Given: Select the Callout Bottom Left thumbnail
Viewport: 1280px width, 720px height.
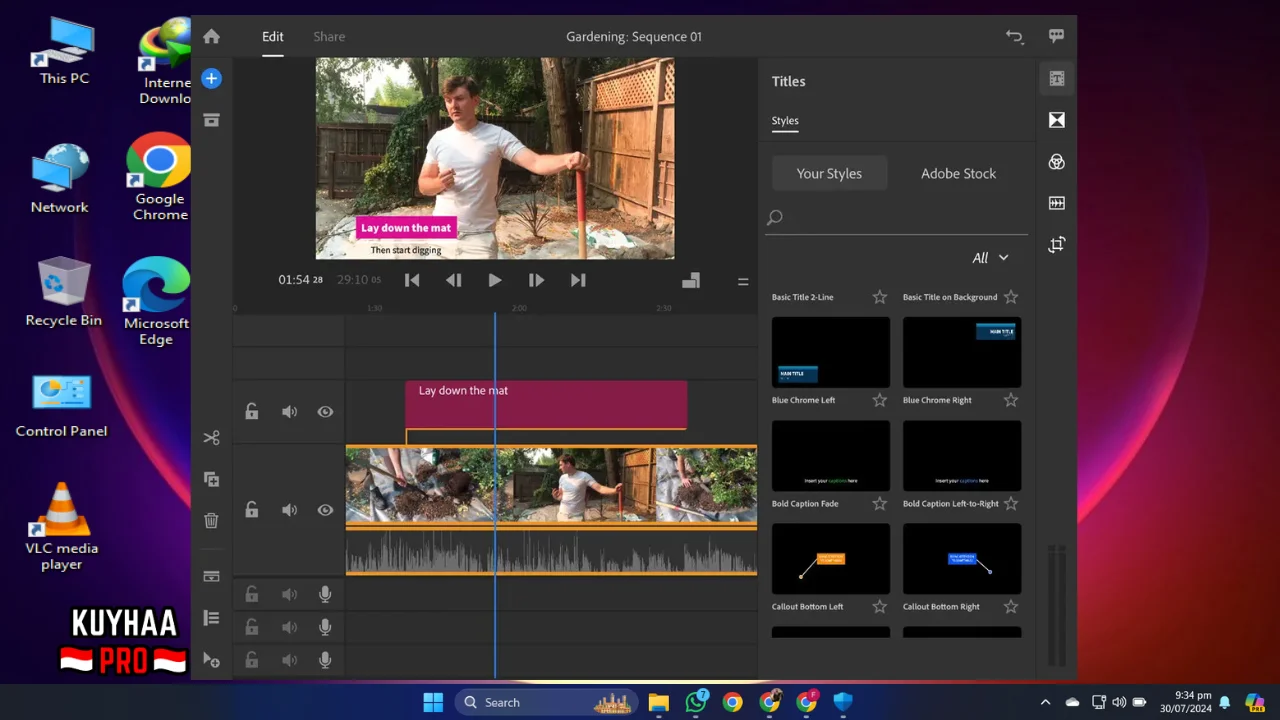Looking at the screenshot, I should point(831,558).
